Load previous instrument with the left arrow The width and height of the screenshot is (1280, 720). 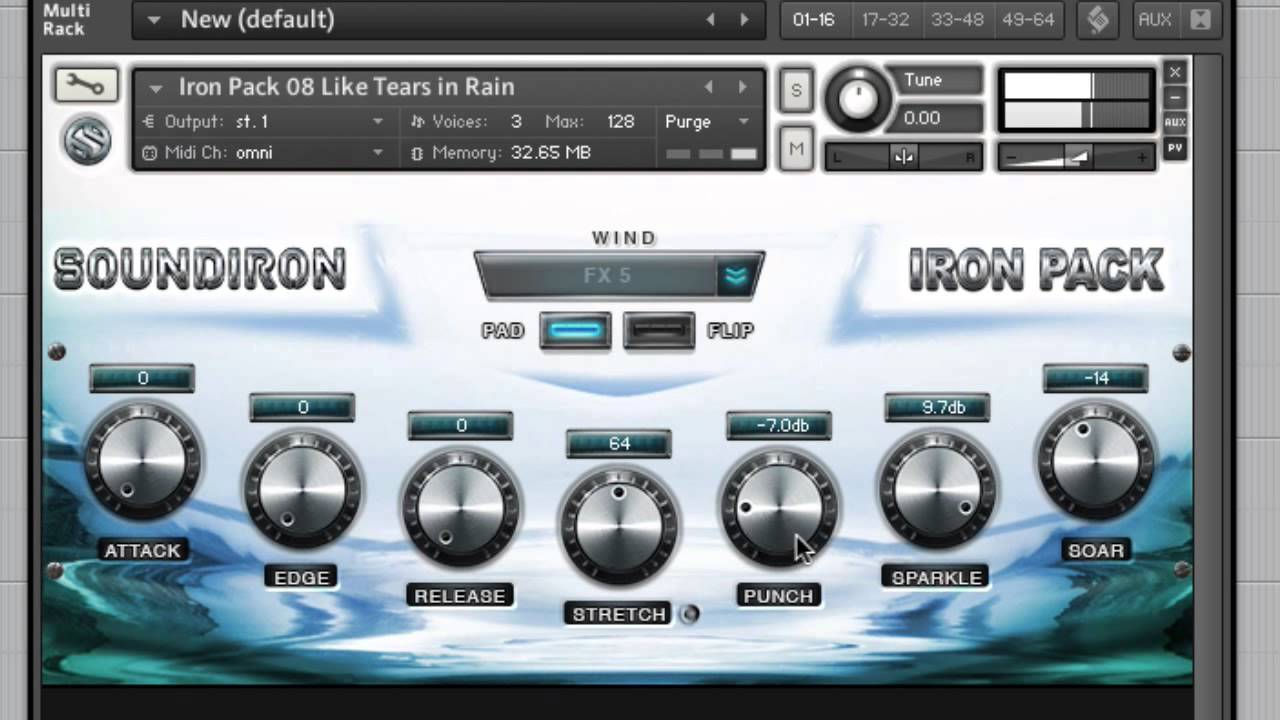(x=708, y=87)
